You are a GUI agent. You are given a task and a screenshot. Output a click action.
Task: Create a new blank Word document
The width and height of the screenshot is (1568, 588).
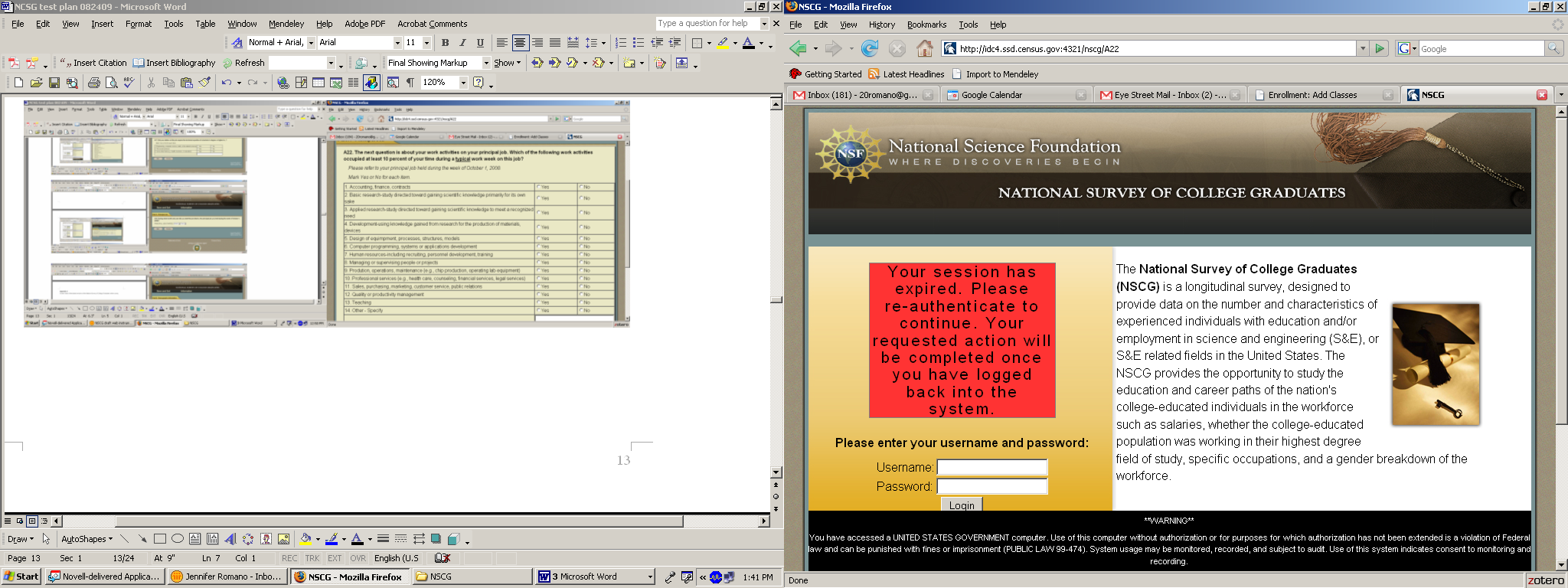(x=18, y=83)
